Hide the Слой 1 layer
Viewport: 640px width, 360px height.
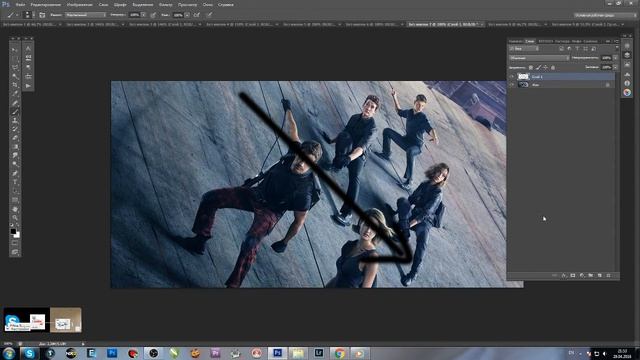coord(512,76)
